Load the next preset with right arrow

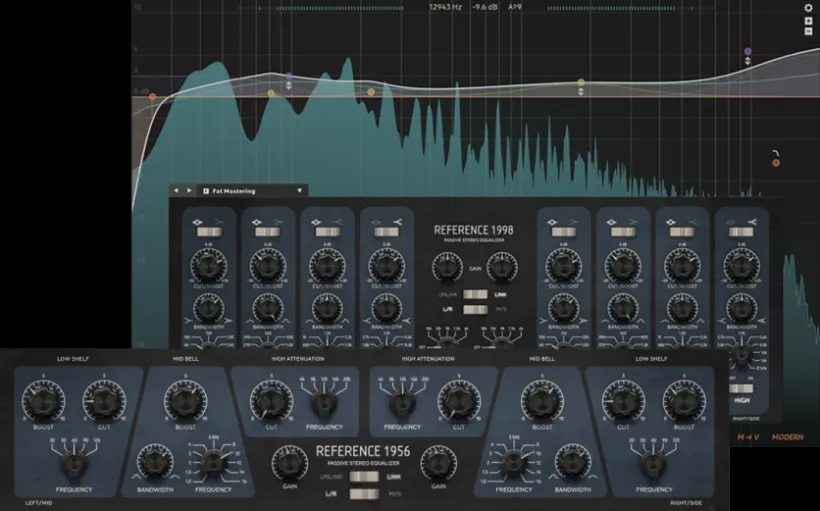pyautogui.click(x=189, y=191)
